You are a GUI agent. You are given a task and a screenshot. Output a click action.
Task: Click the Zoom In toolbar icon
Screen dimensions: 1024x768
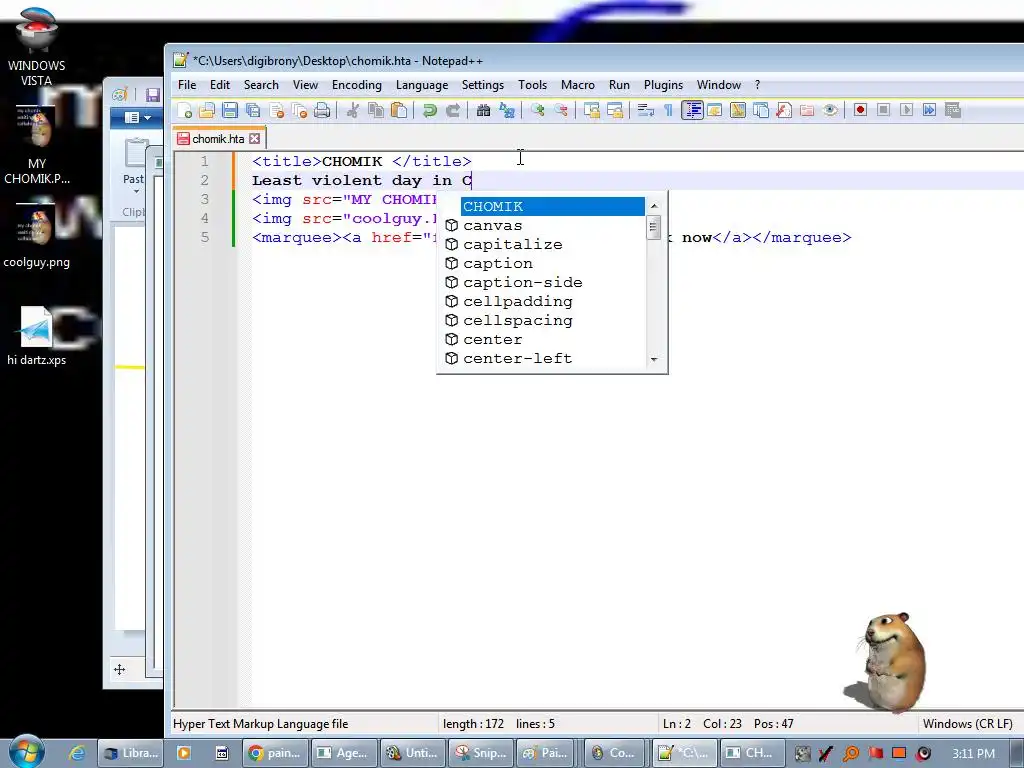[x=537, y=110]
